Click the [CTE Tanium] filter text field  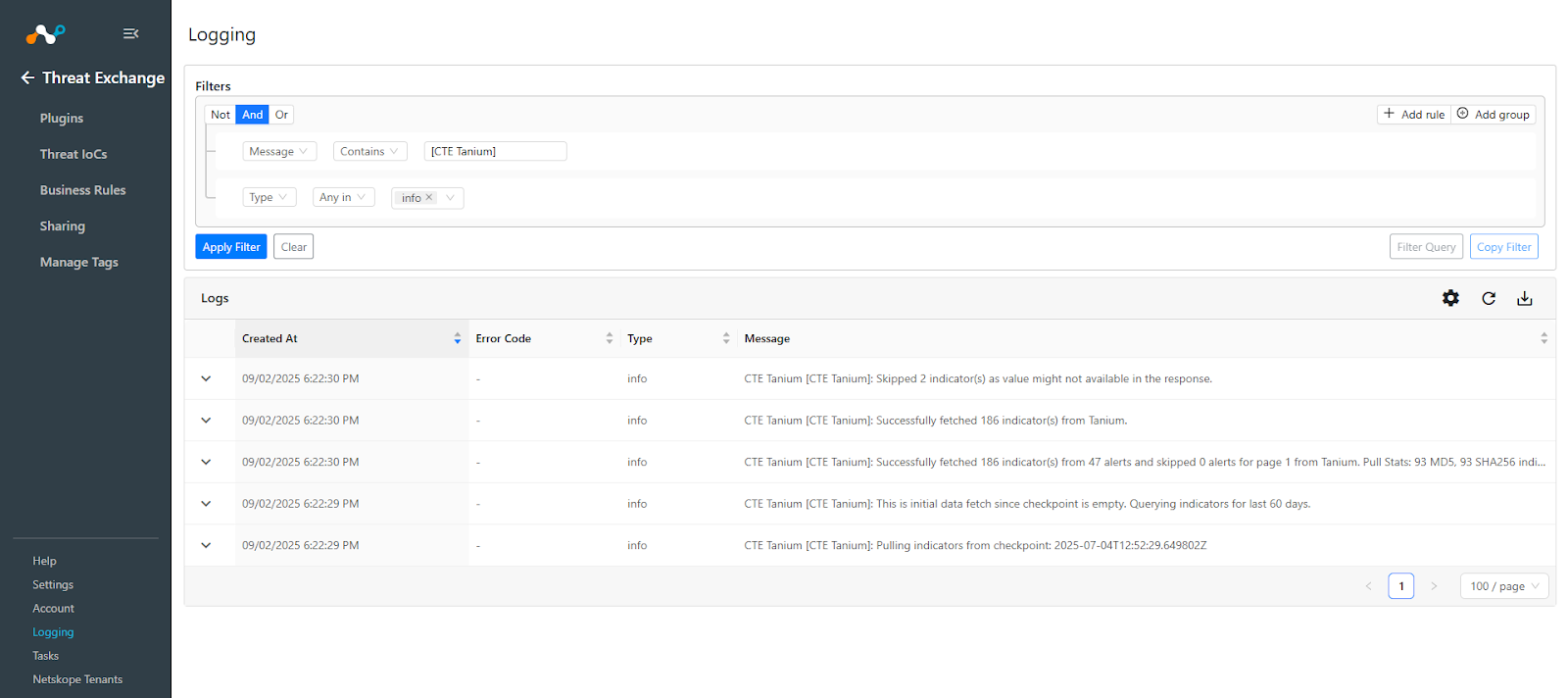pos(495,152)
